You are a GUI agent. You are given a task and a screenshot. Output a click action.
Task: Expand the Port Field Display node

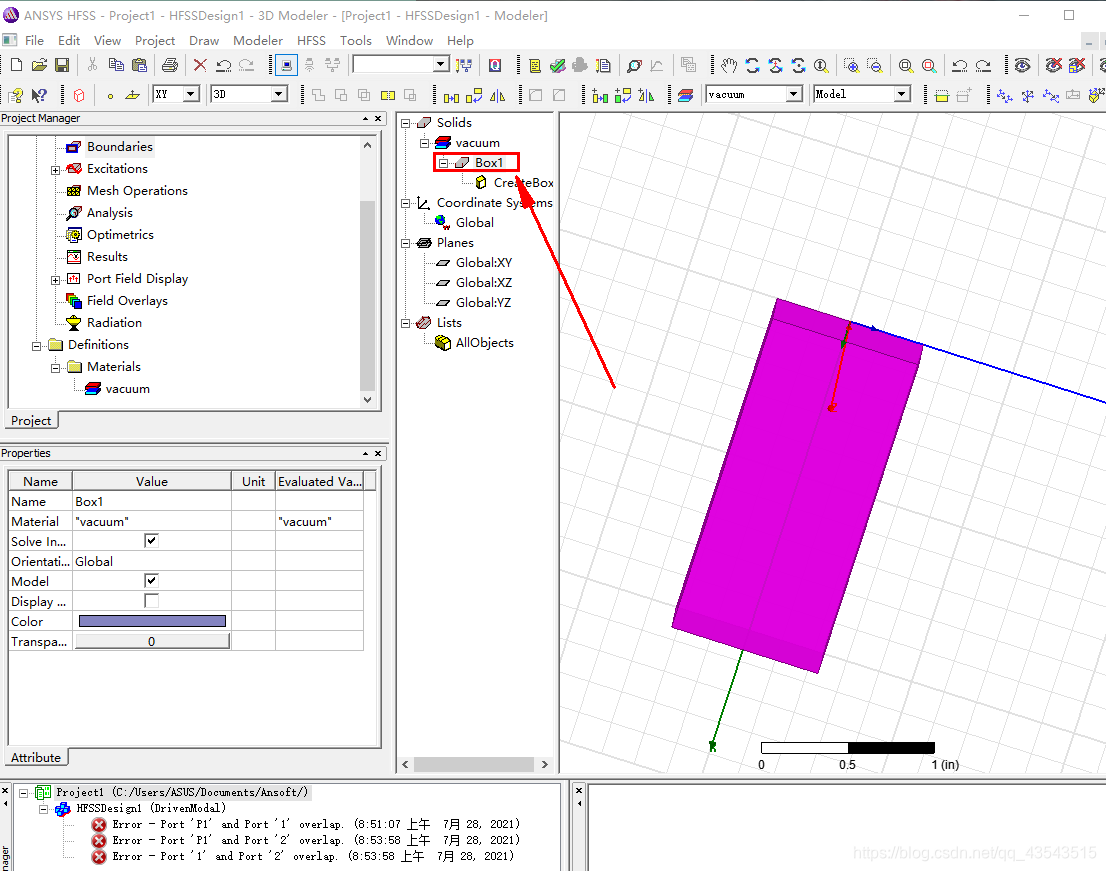(x=55, y=280)
